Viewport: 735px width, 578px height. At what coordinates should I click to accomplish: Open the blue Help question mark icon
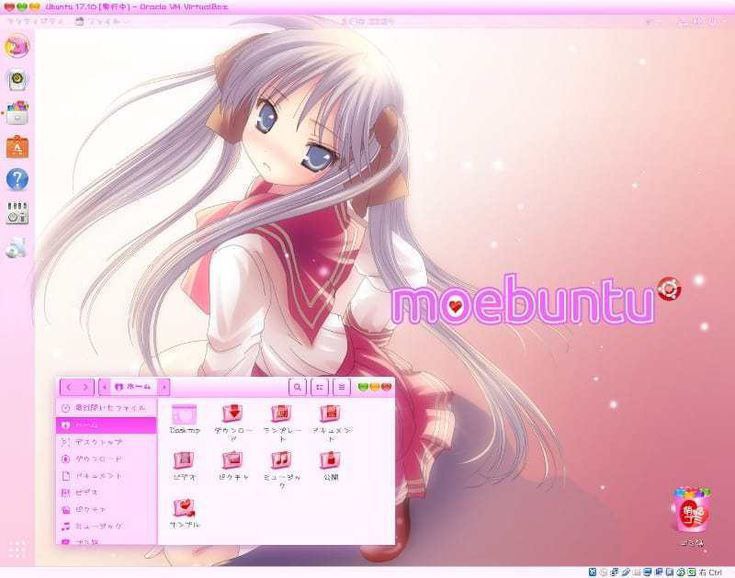click(17, 180)
